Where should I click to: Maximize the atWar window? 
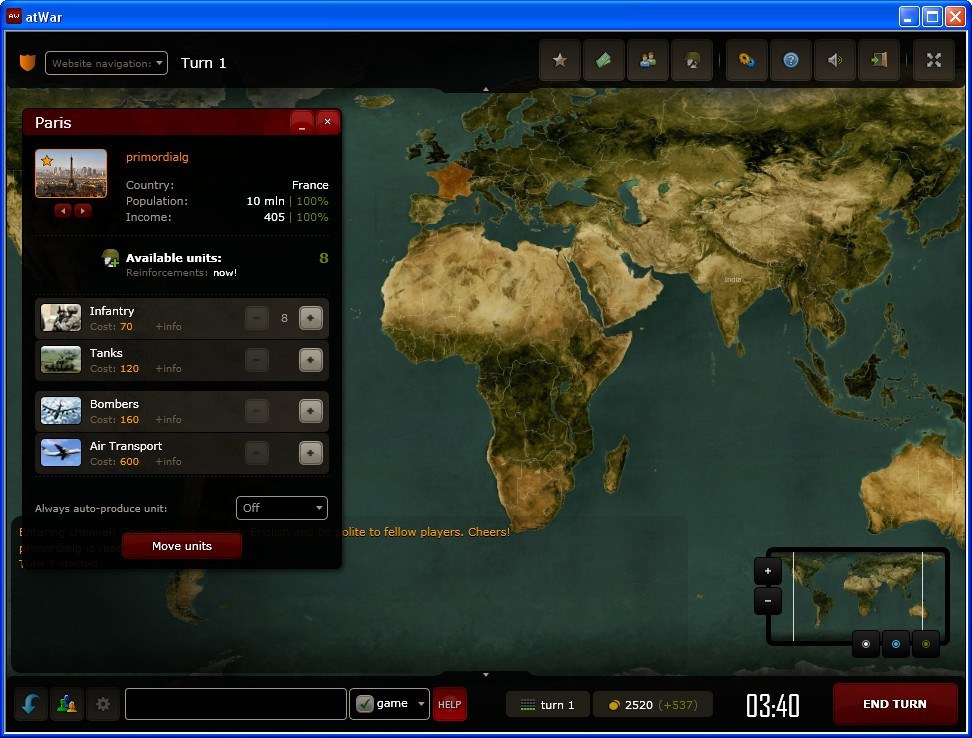pyautogui.click(x=932, y=17)
